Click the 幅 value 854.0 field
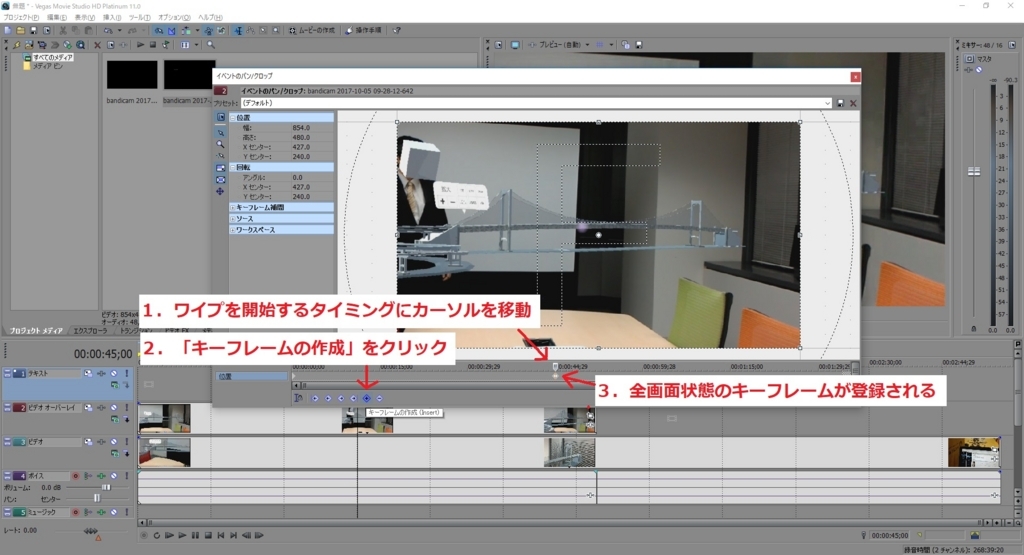1024x555 pixels. [x=312, y=128]
